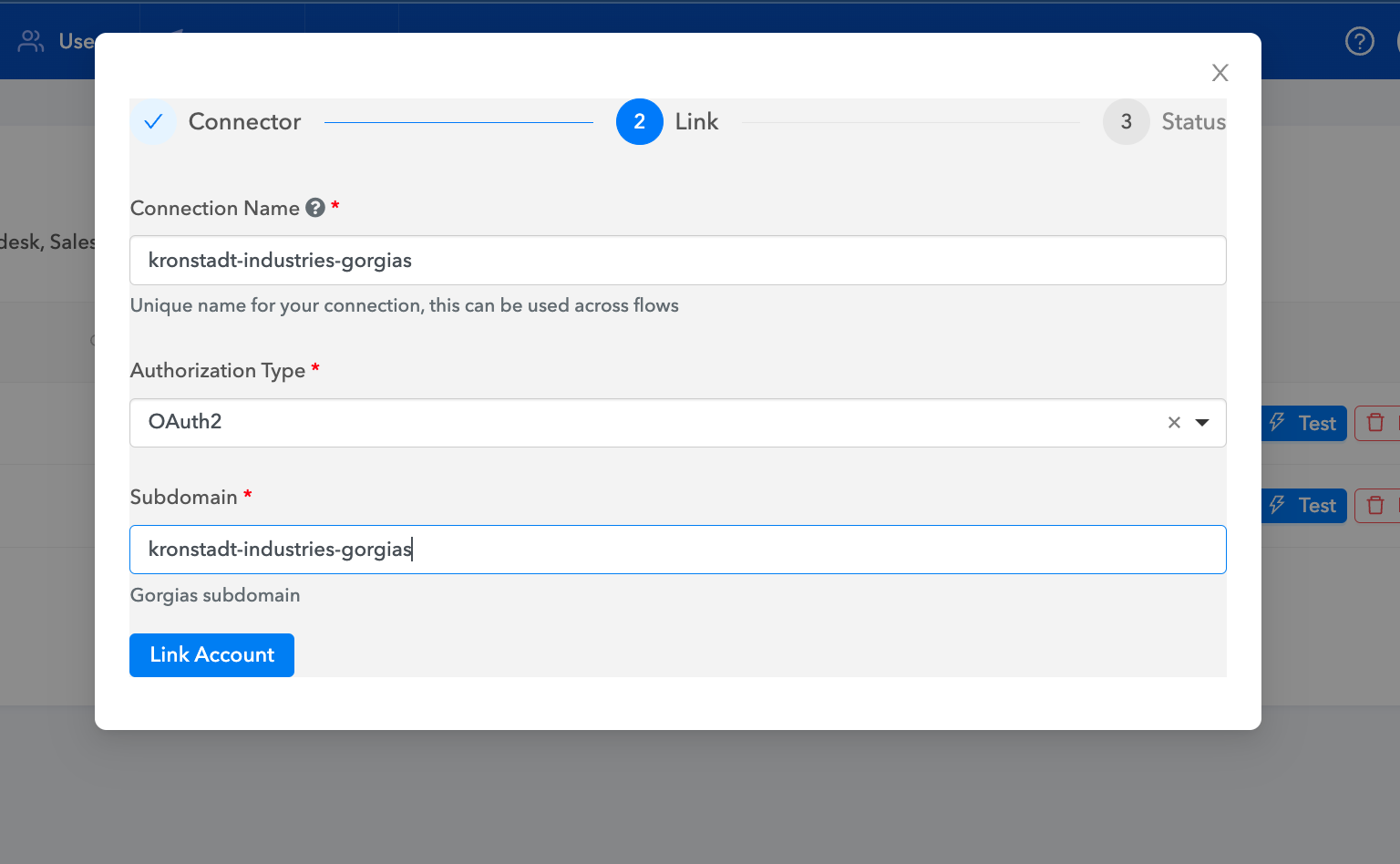Focus the Connection Name input field
Viewport: 1400px width, 864px height.
(677, 261)
